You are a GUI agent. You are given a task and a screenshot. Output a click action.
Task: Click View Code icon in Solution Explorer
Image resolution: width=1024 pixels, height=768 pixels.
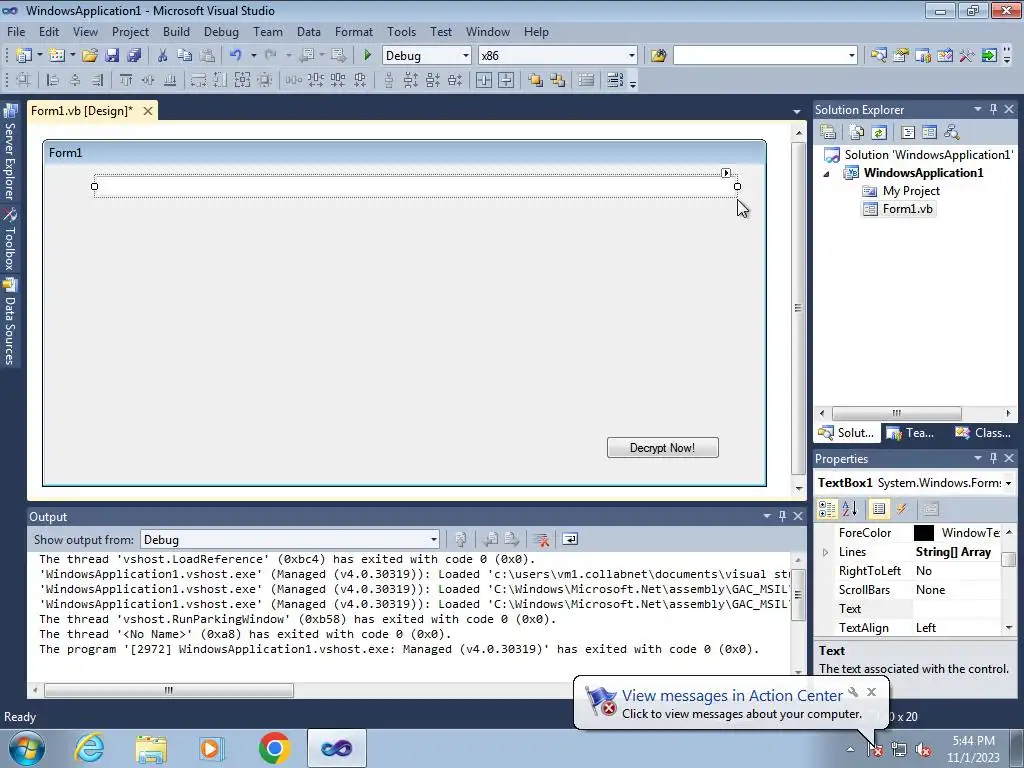pyautogui.click(x=908, y=132)
